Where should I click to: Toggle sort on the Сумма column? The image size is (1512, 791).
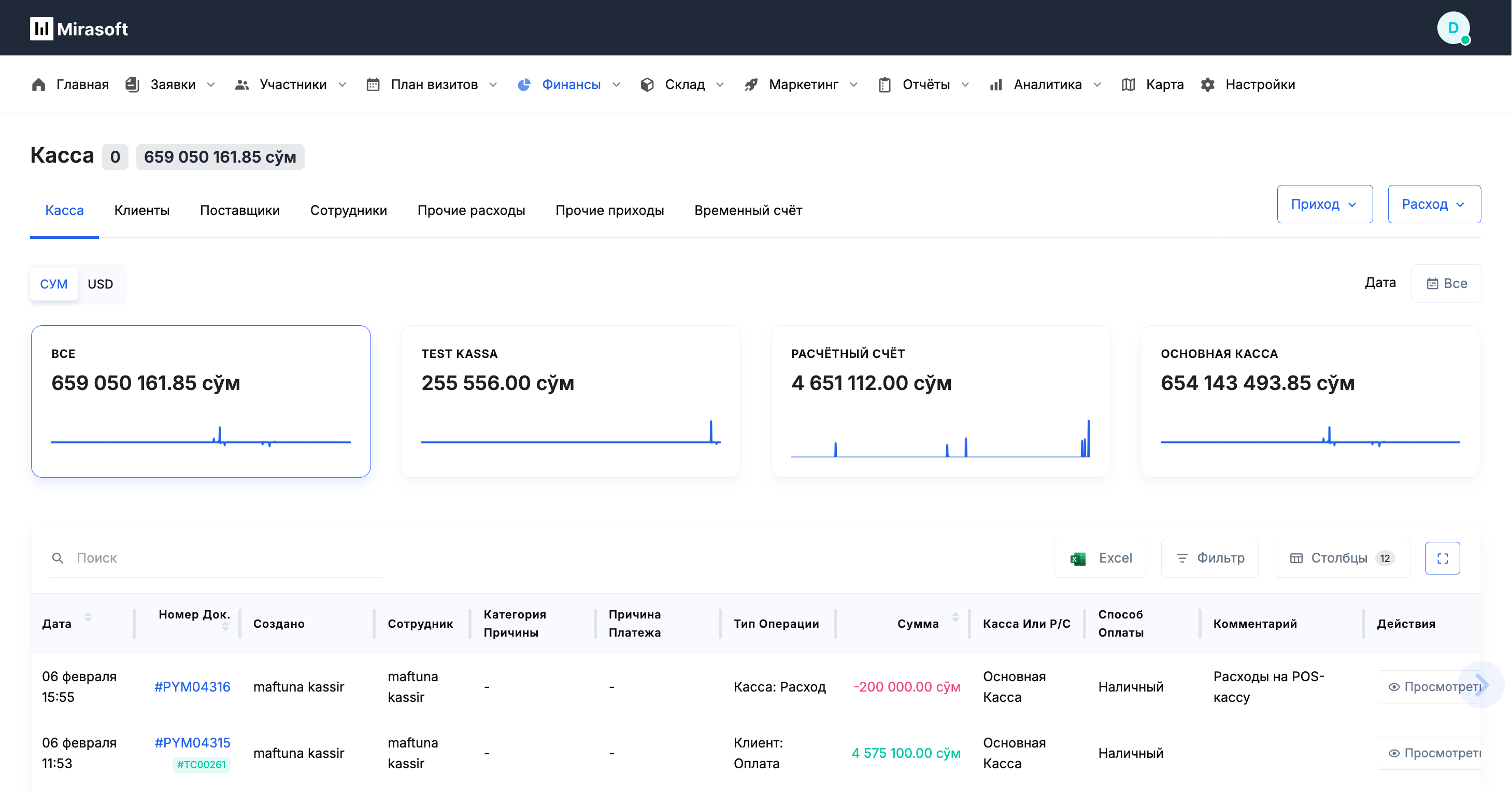(955, 617)
